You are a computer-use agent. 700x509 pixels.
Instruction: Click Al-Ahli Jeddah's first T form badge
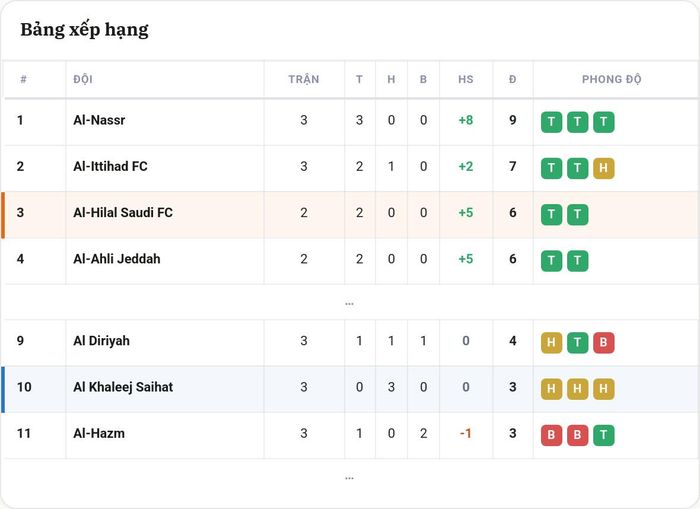(551, 261)
